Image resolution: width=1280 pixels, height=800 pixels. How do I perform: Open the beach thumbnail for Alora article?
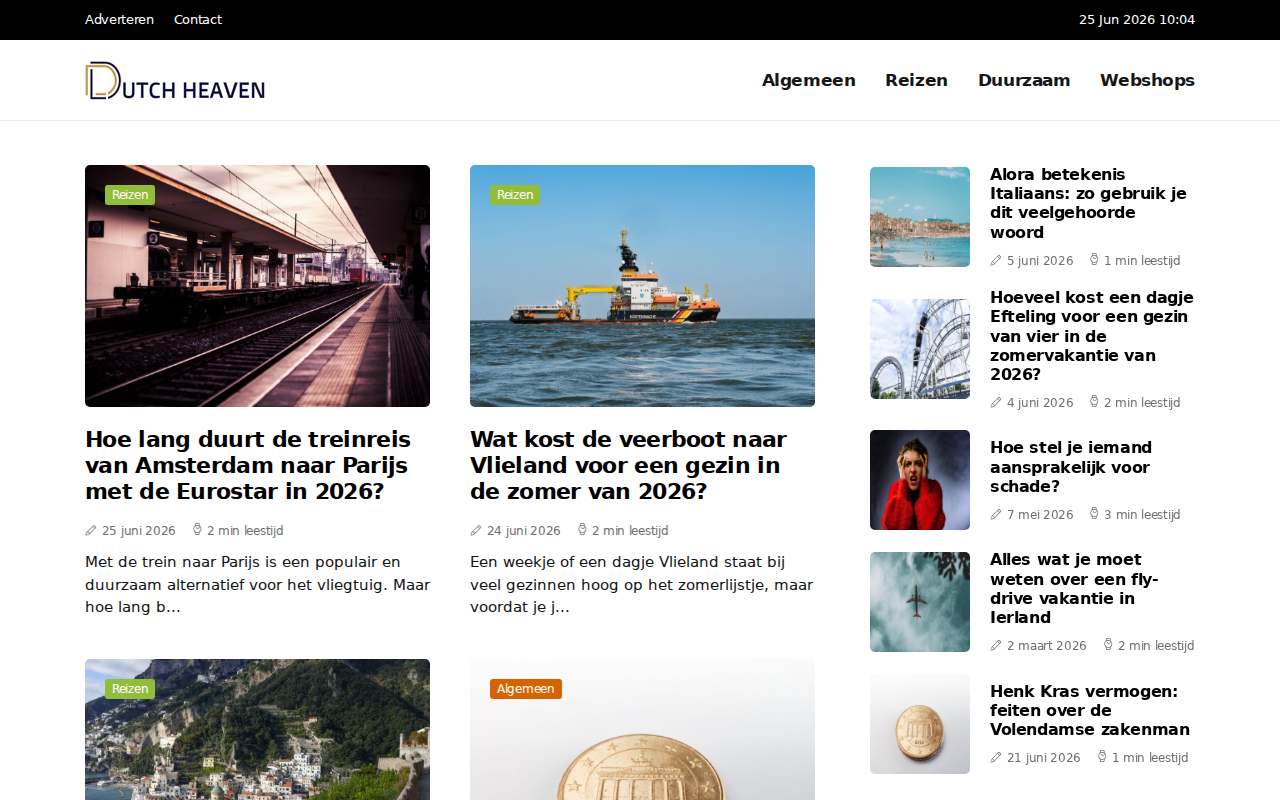click(x=920, y=217)
